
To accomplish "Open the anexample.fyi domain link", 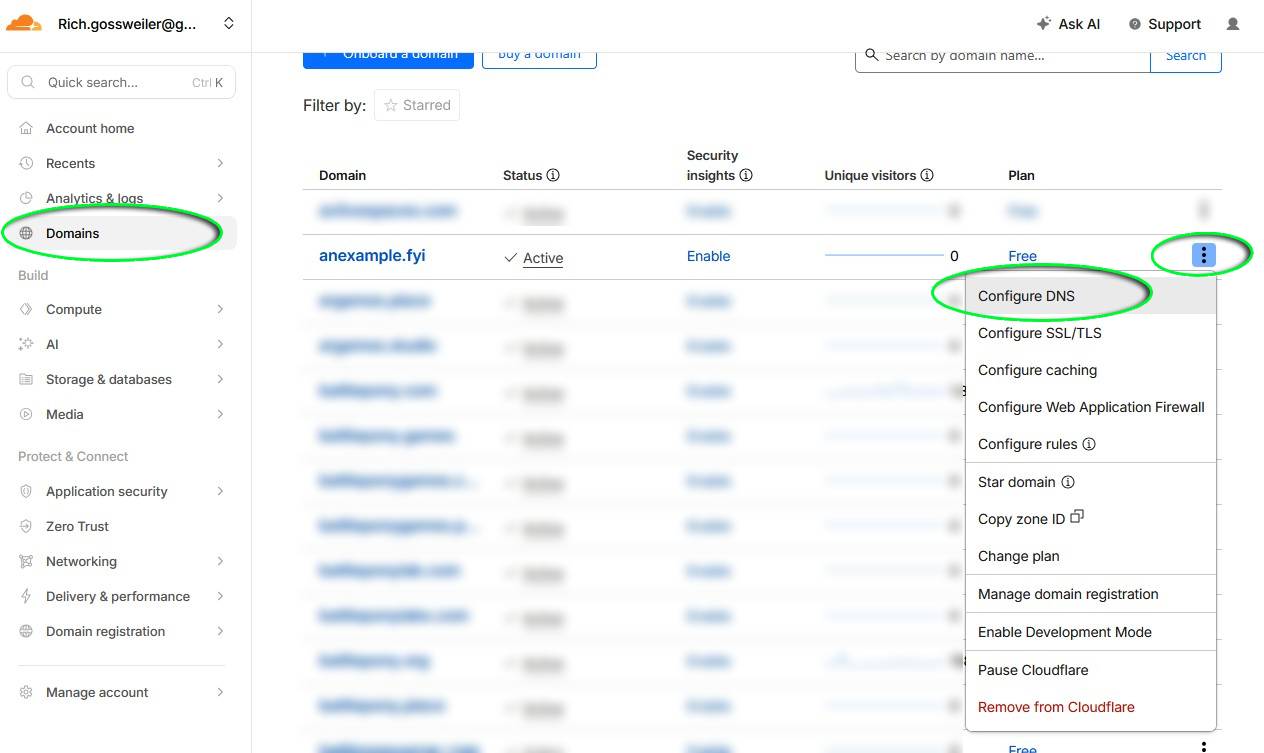I will (x=372, y=256).
